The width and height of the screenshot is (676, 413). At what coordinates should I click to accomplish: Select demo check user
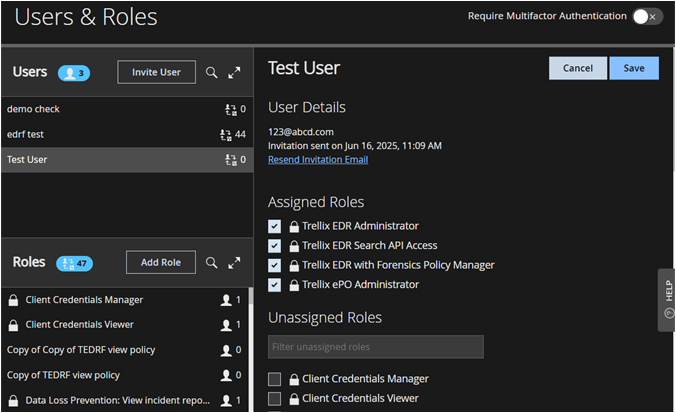pos(127,110)
